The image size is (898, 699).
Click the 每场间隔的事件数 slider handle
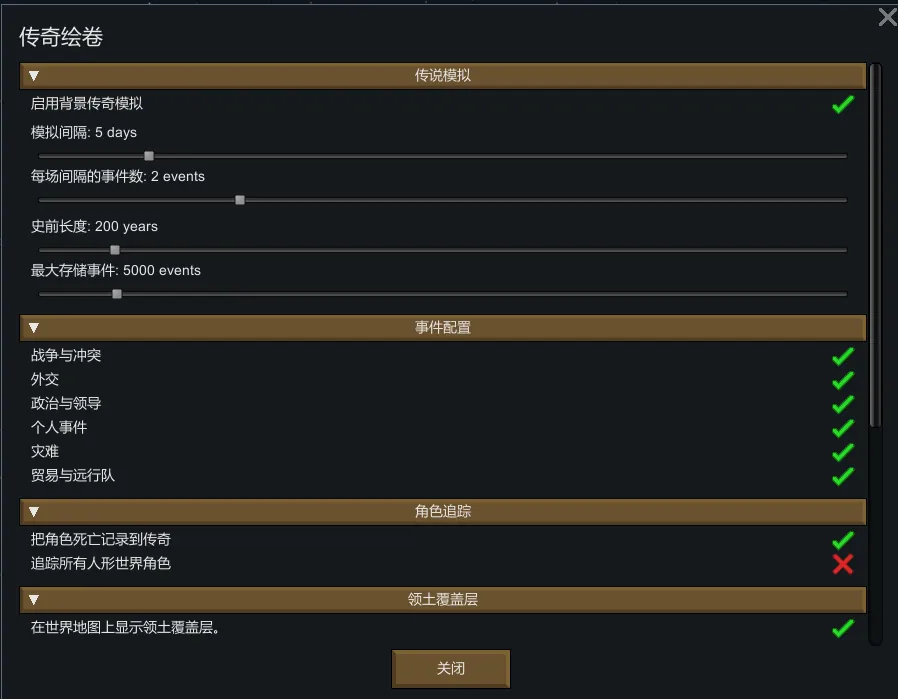[x=240, y=200]
